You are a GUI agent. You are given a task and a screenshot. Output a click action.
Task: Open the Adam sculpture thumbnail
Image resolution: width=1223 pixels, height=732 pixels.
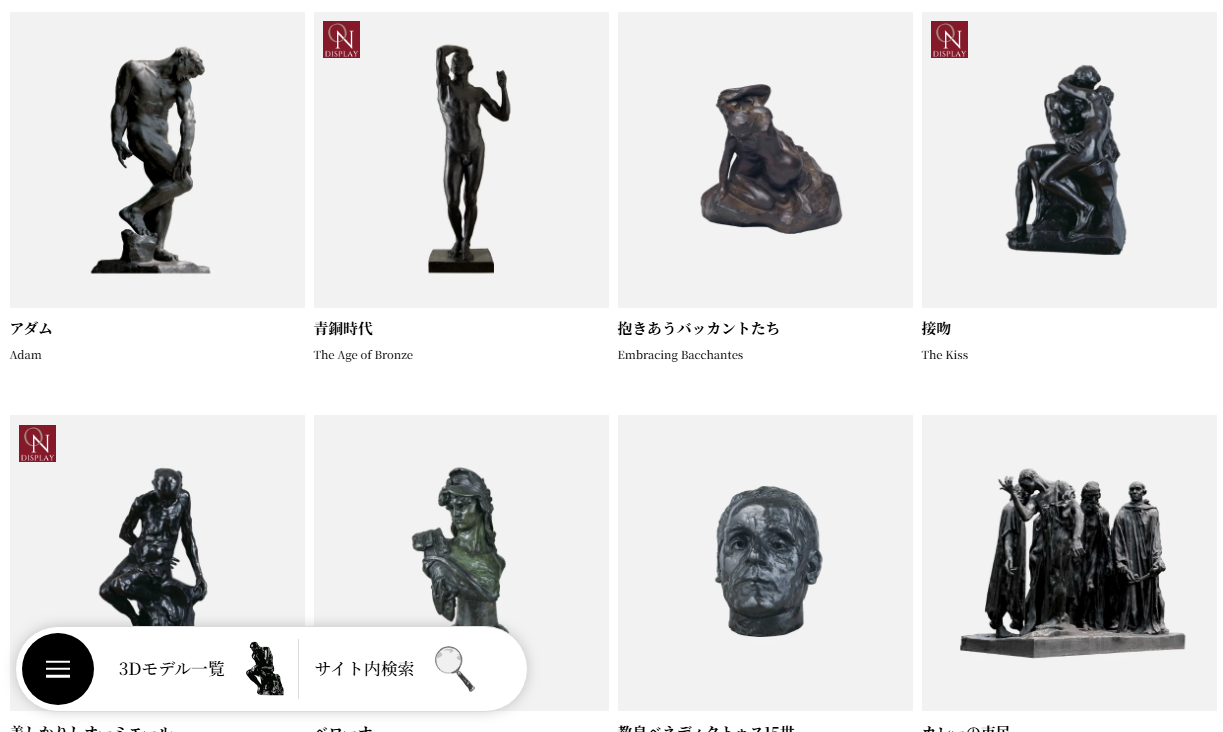[157, 160]
